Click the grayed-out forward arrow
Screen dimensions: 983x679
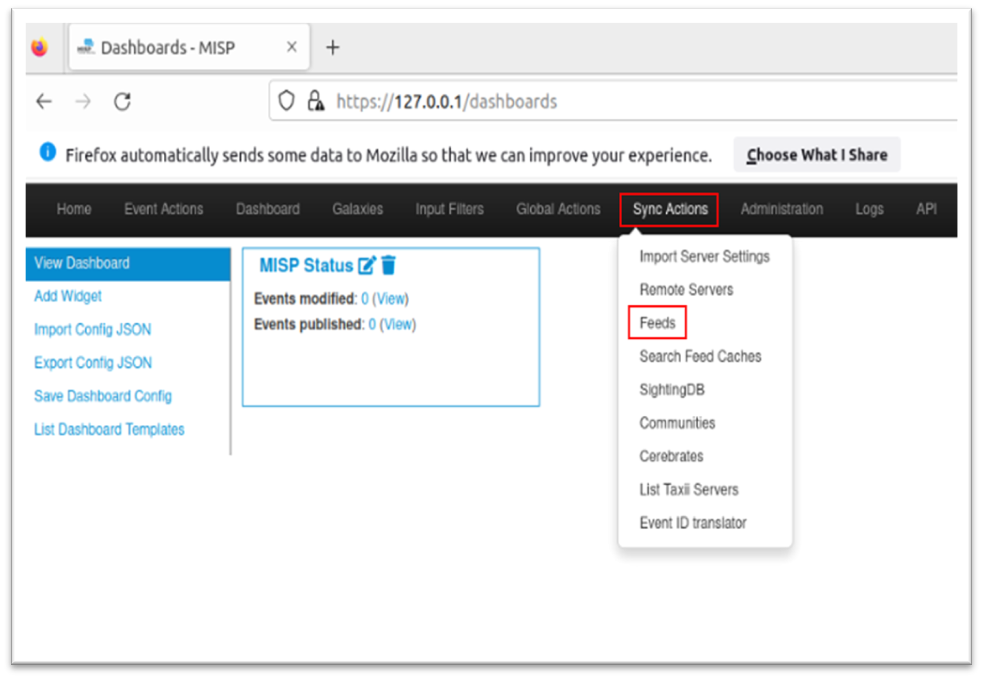point(82,101)
